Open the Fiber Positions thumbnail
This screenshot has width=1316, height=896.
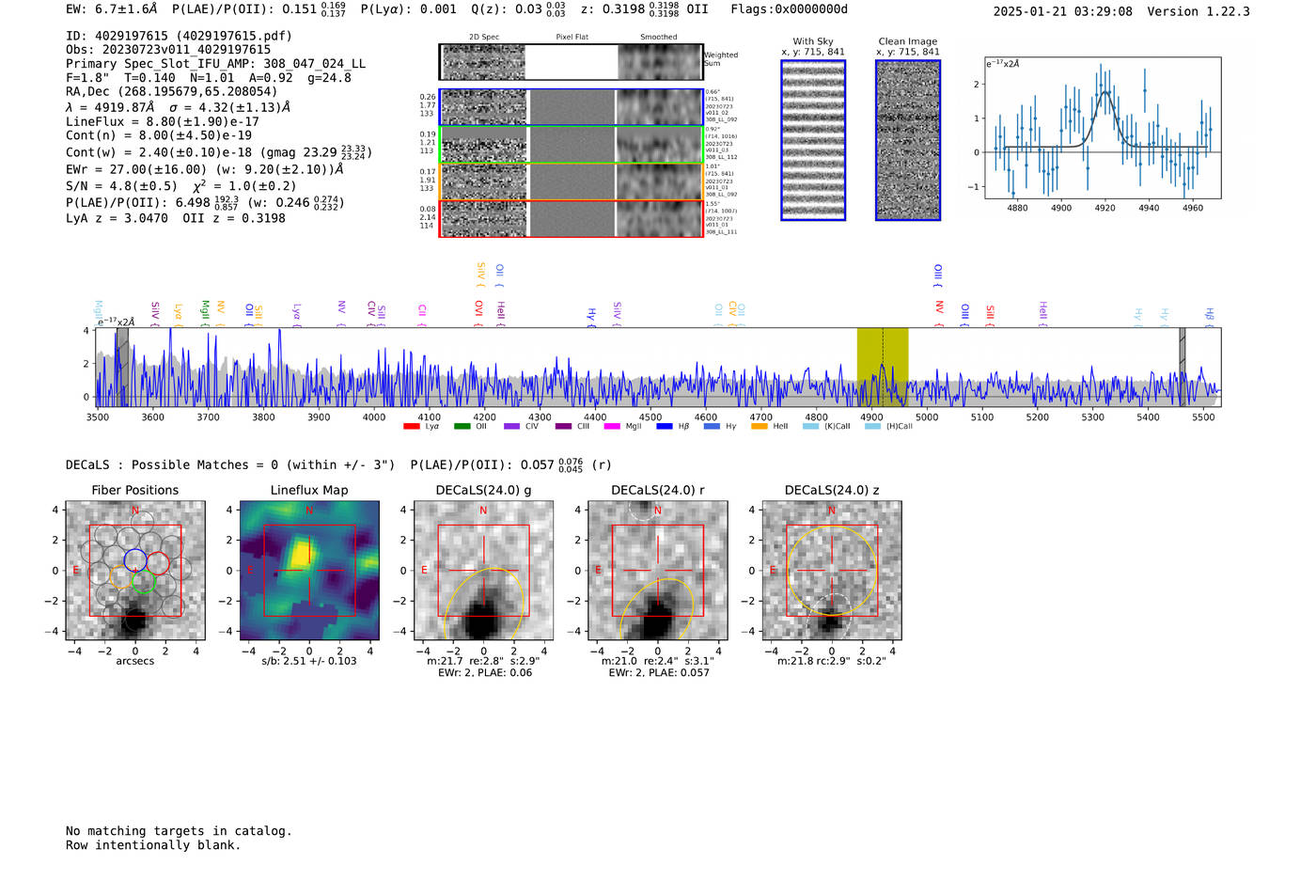[135, 571]
